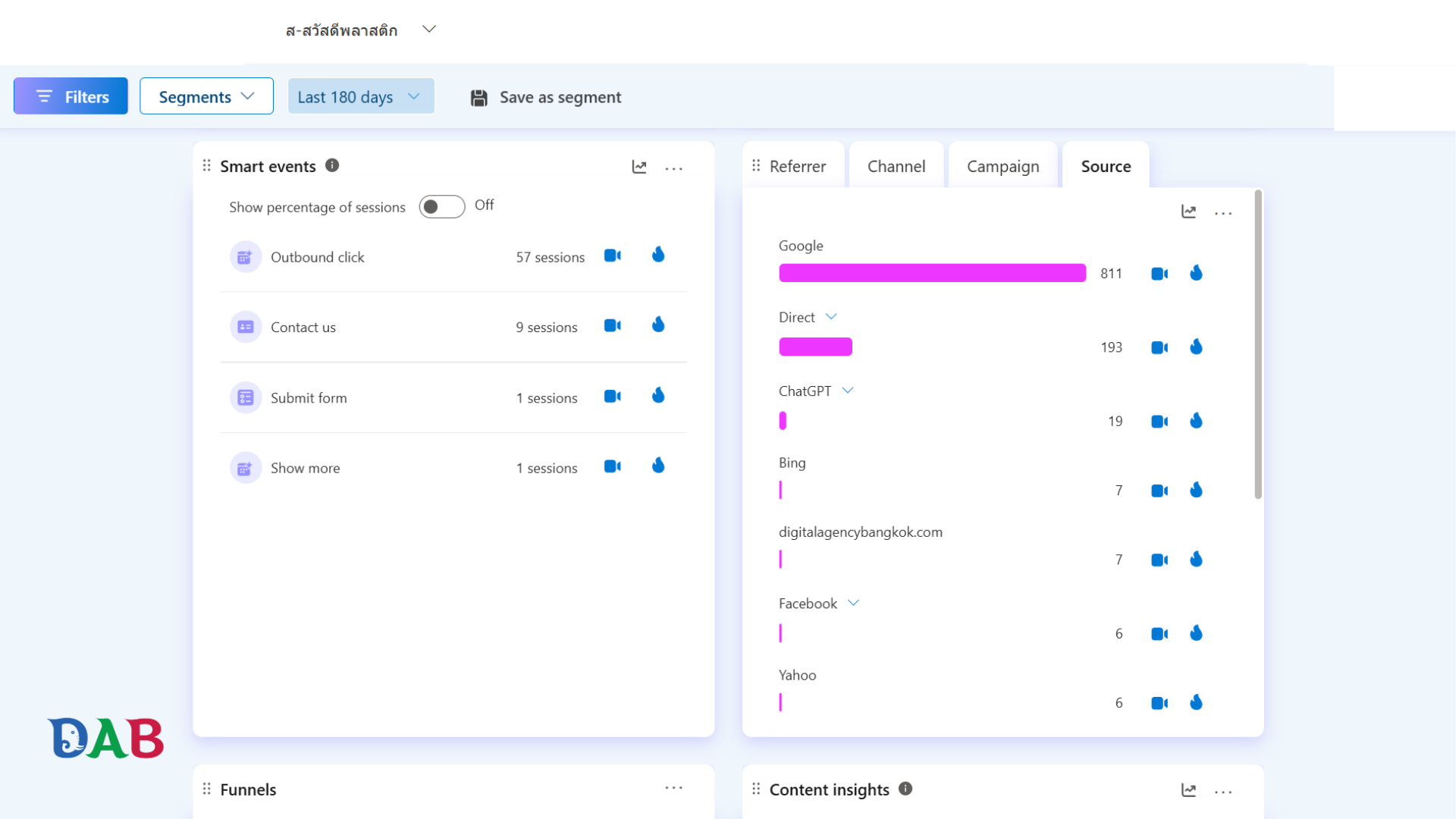This screenshot has width=1456, height=819.
Task: Open recordings for Outbound click event
Action: [x=613, y=256]
